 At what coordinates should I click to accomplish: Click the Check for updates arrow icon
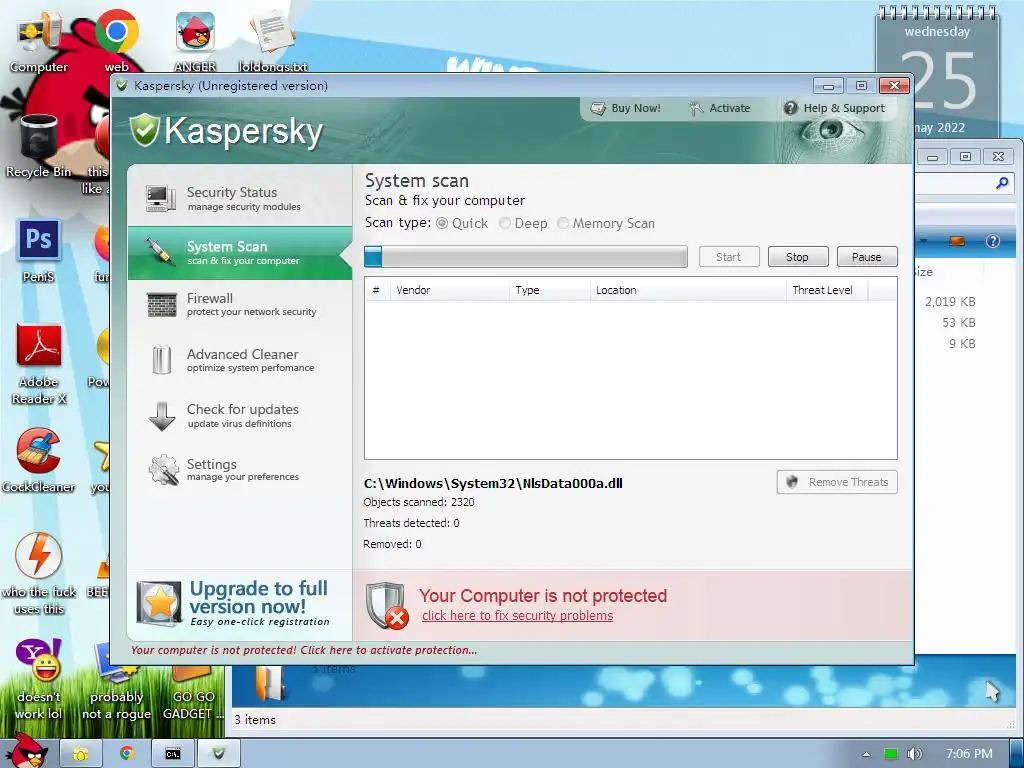tap(161, 416)
